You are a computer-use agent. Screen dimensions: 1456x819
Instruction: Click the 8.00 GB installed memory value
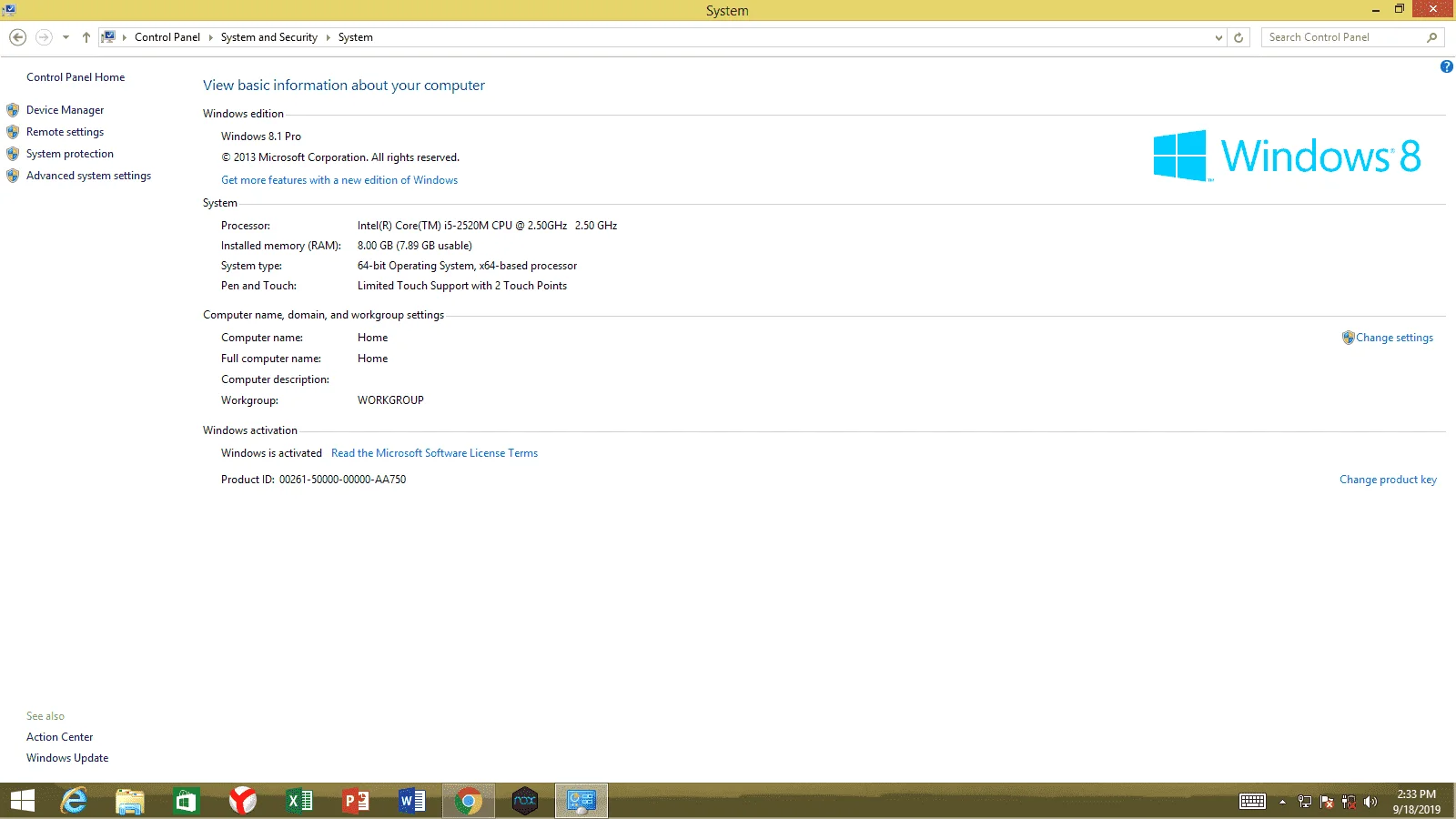tap(415, 246)
